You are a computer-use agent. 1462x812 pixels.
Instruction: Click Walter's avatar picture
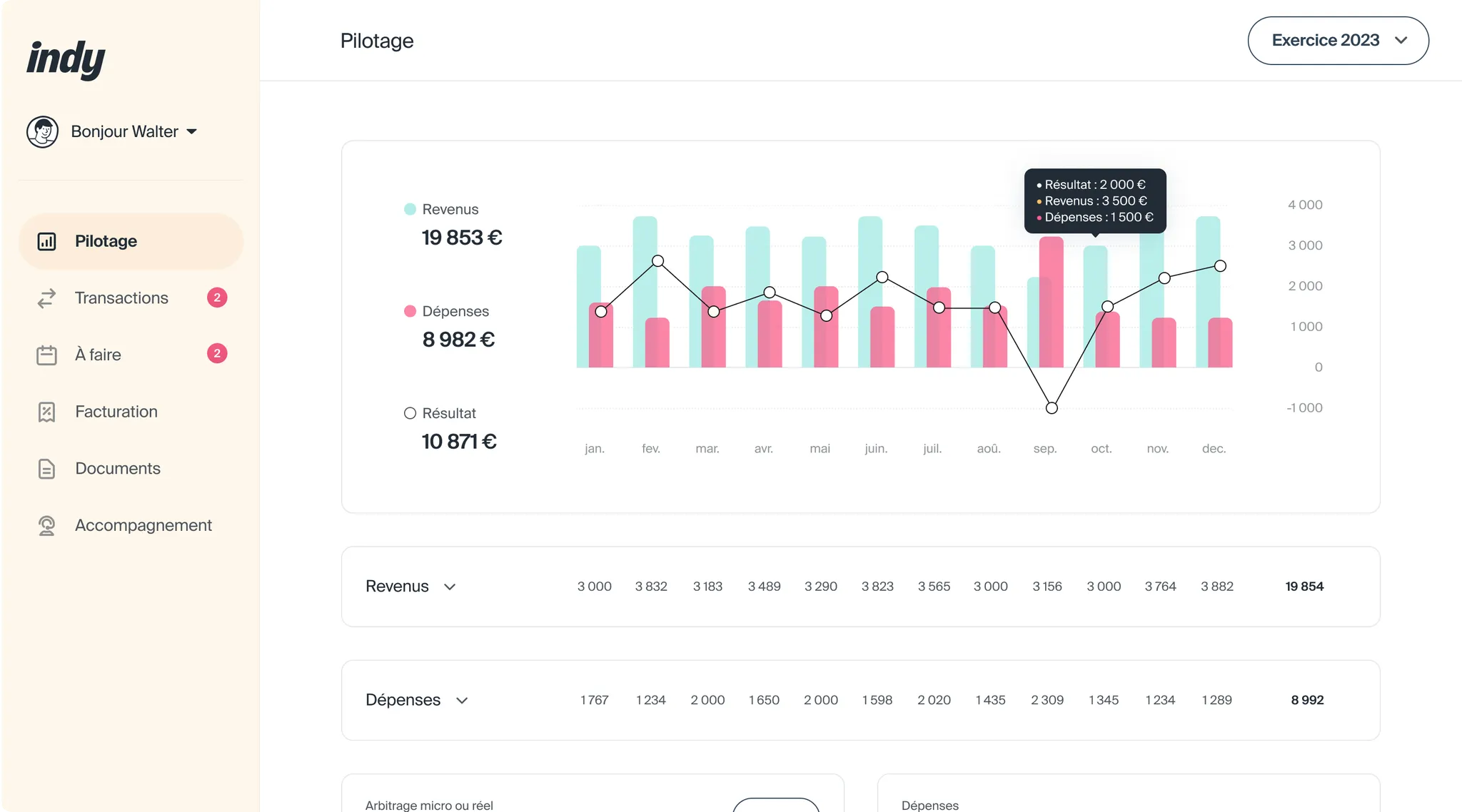tap(43, 131)
